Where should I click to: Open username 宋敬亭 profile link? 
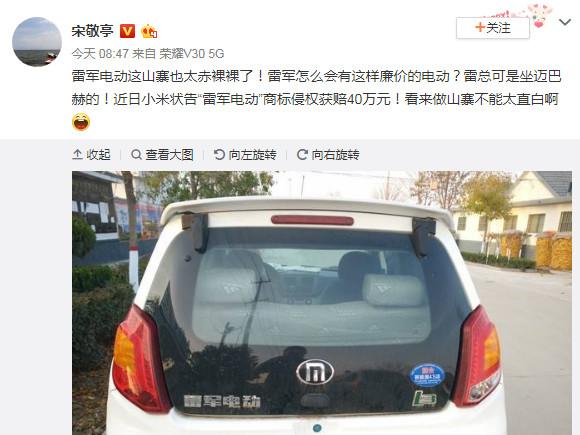click(x=92, y=31)
